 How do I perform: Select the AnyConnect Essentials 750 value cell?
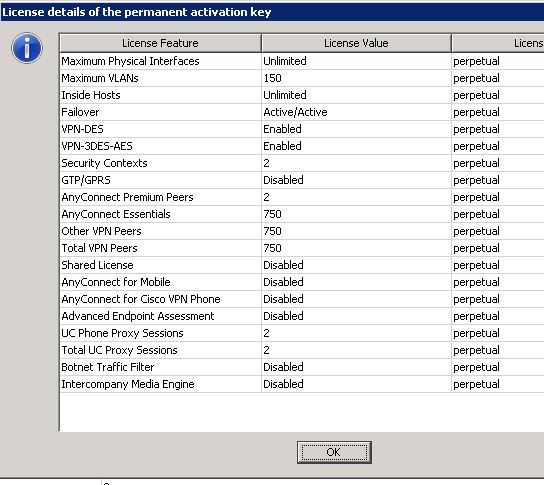(x=356, y=214)
